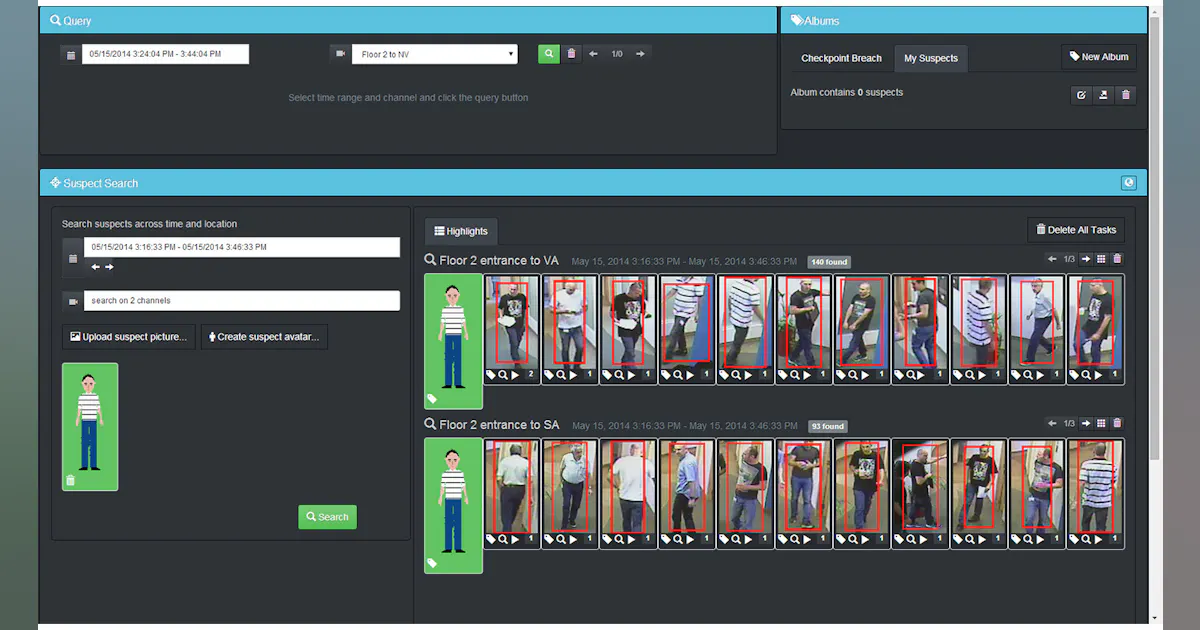Image resolution: width=1200 pixels, height=630 pixels.
Task: Export the My Suspects album
Action: click(x=1103, y=95)
